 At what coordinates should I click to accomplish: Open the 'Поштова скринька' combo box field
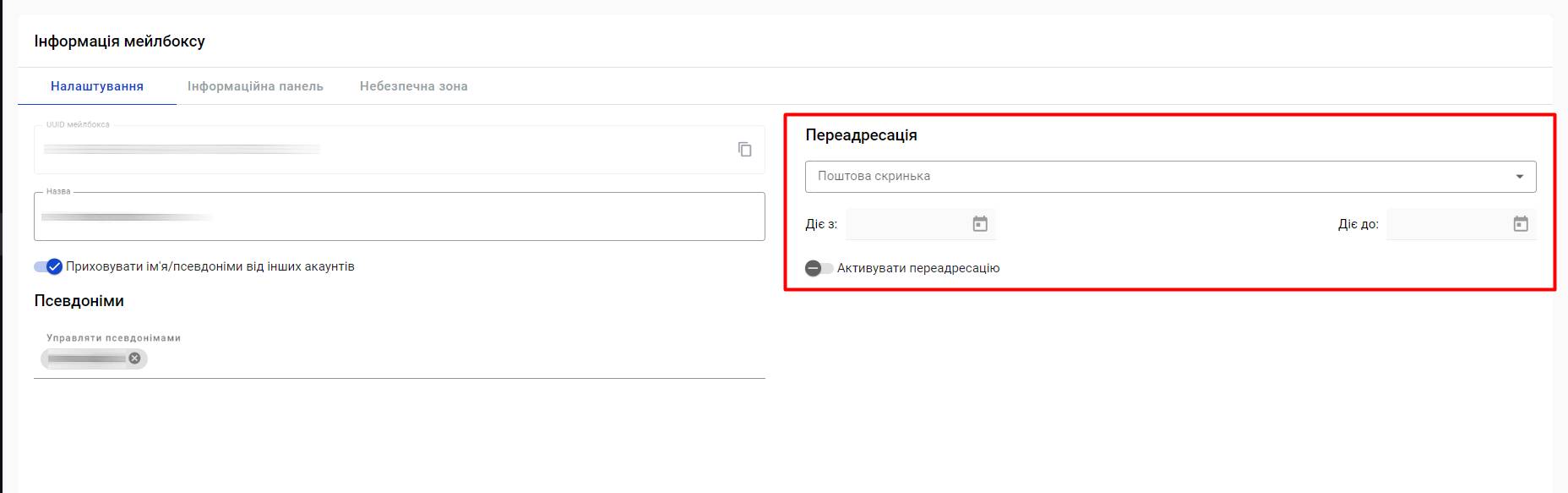[1157, 177]
